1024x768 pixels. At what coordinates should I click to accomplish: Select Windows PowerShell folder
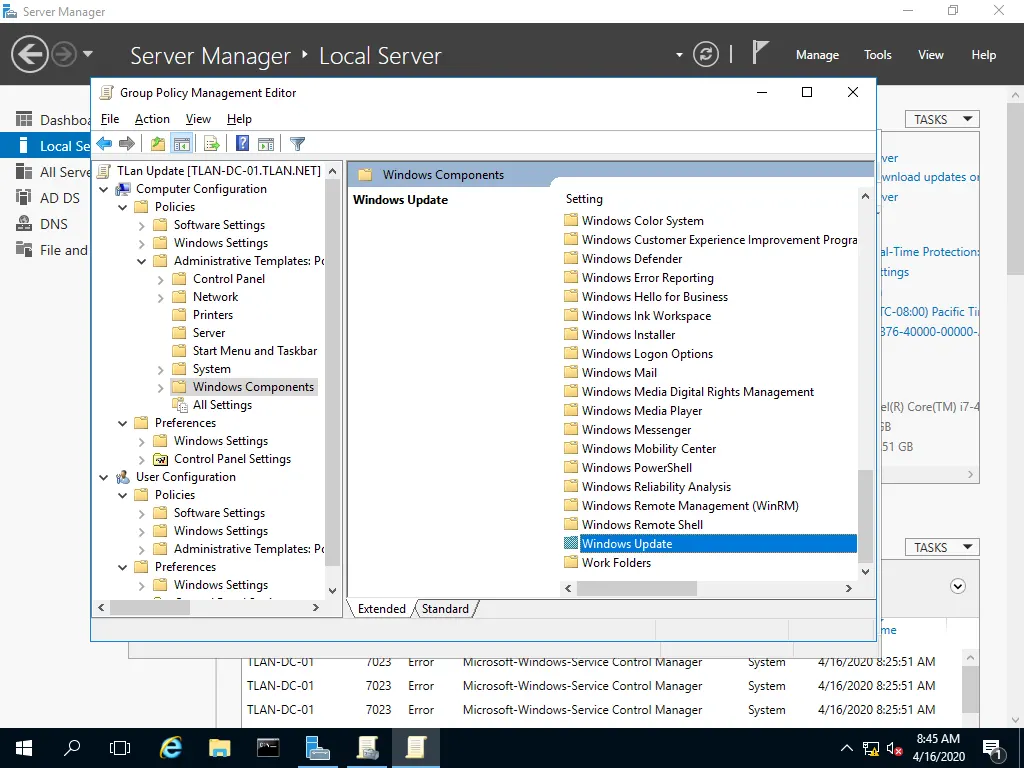click(x=628, y=468)
